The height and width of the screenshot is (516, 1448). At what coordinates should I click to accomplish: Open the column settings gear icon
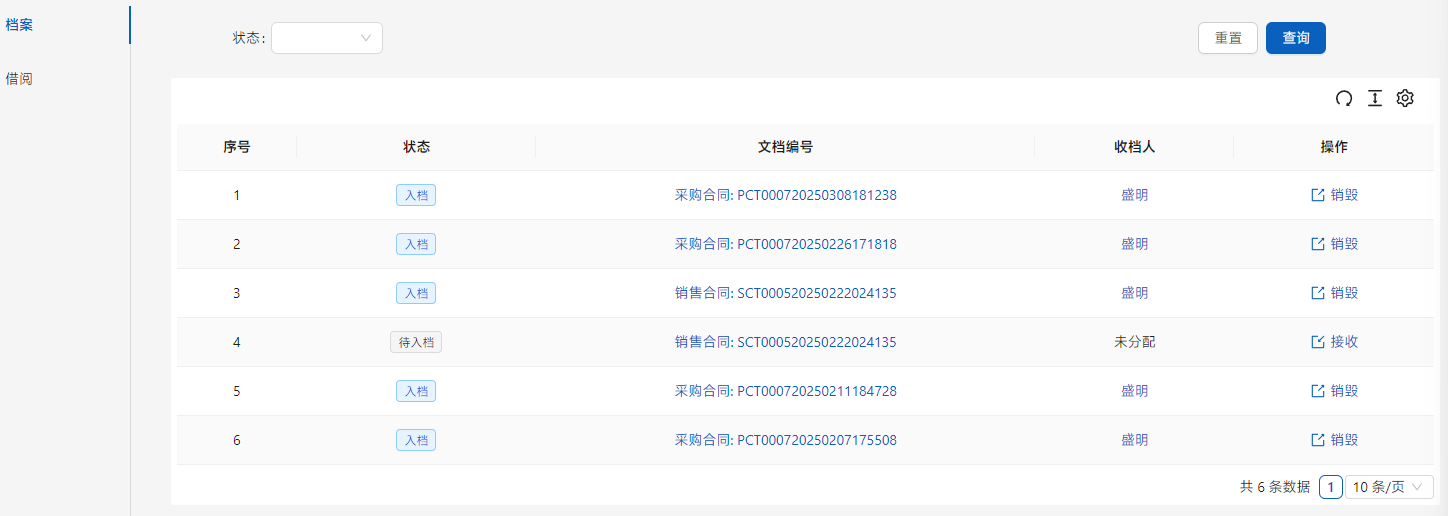[x=1405, y=98]
